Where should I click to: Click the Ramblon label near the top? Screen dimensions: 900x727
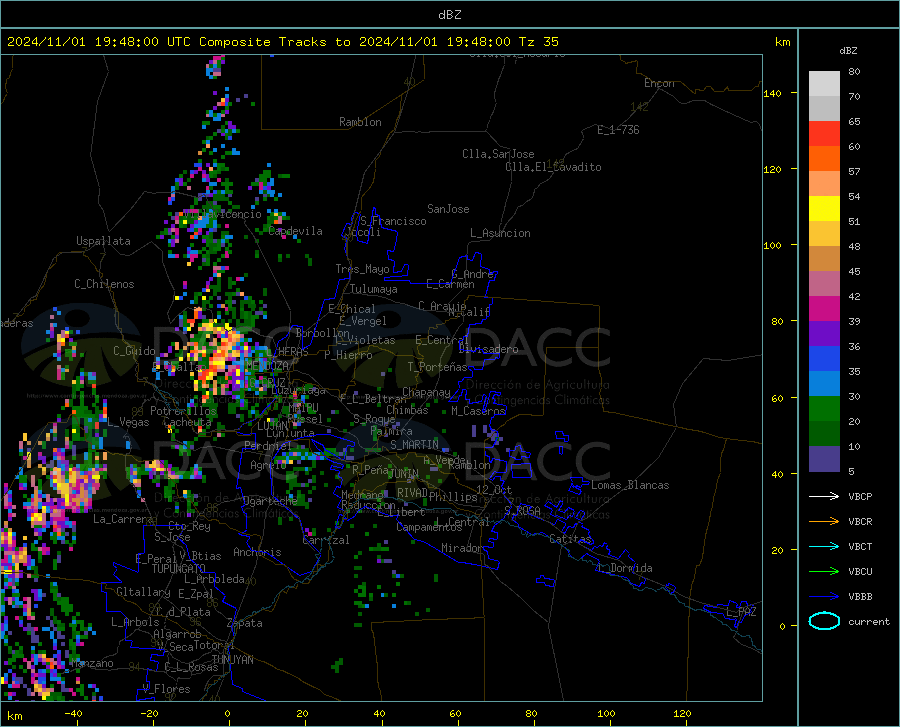[360, 122]
